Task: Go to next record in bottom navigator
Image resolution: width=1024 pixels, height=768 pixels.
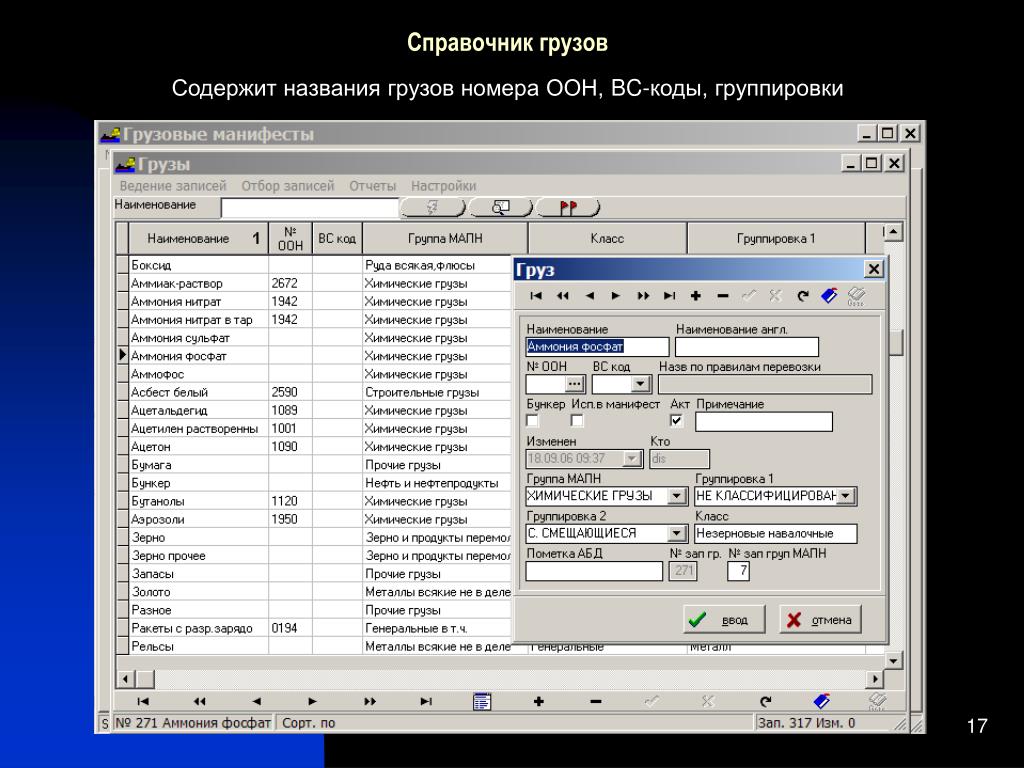Action: click(x=312, y=701)
